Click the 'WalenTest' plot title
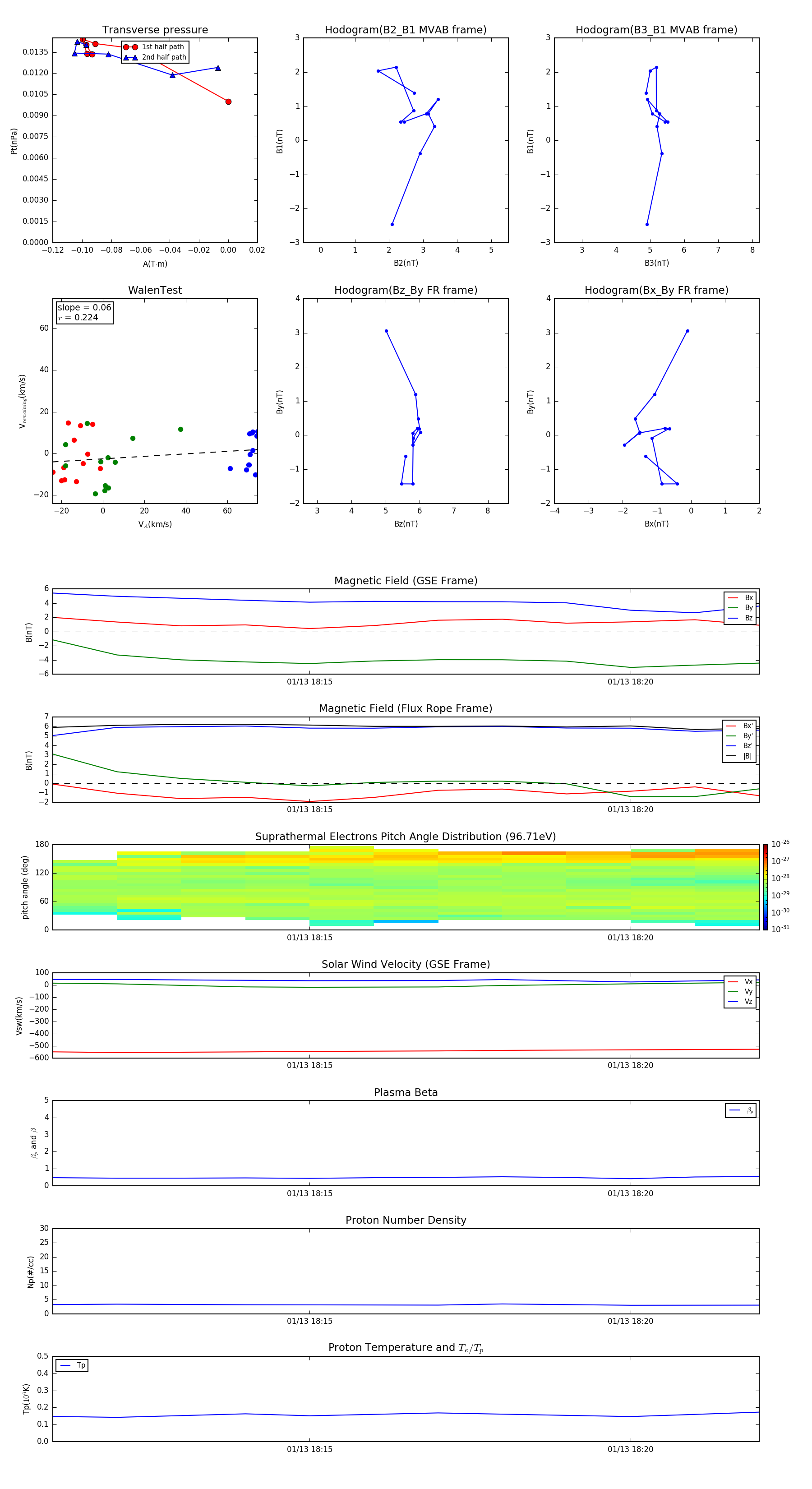Screen dimensions: 812x1489 coord(155,290)
